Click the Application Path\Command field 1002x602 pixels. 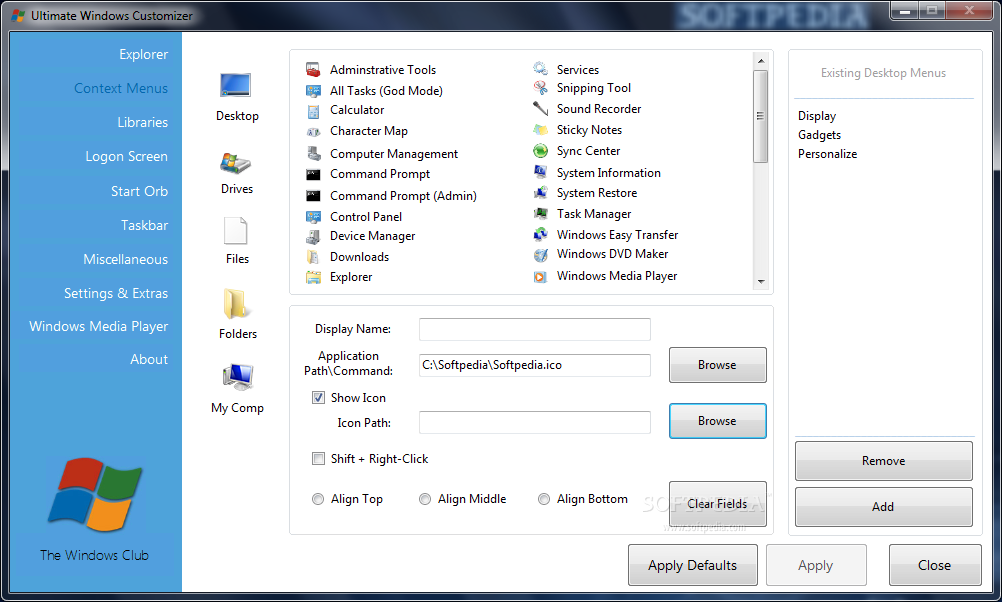tap(535, 365)
